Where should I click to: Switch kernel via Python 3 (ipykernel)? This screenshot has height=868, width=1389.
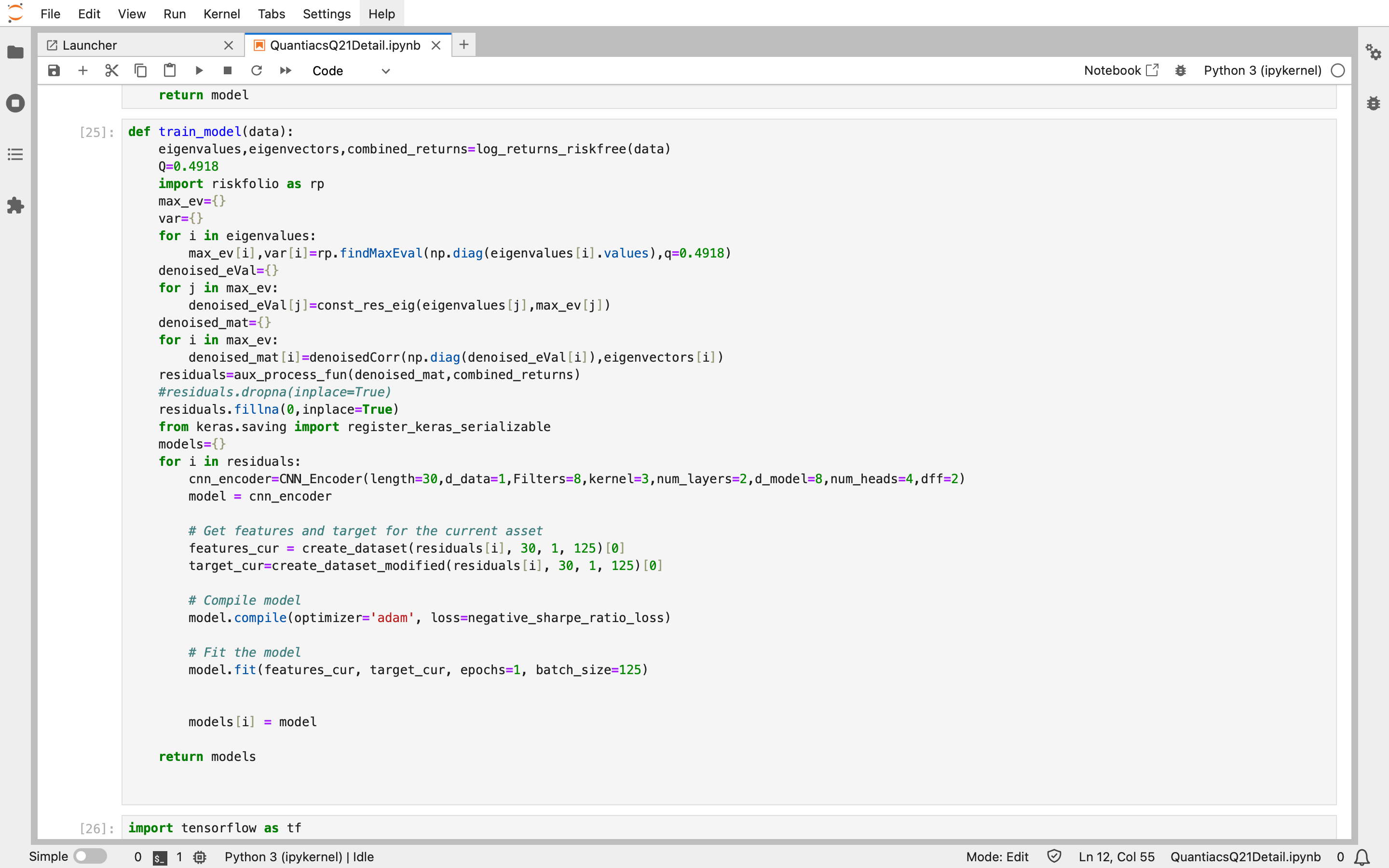pos(1262,70)
